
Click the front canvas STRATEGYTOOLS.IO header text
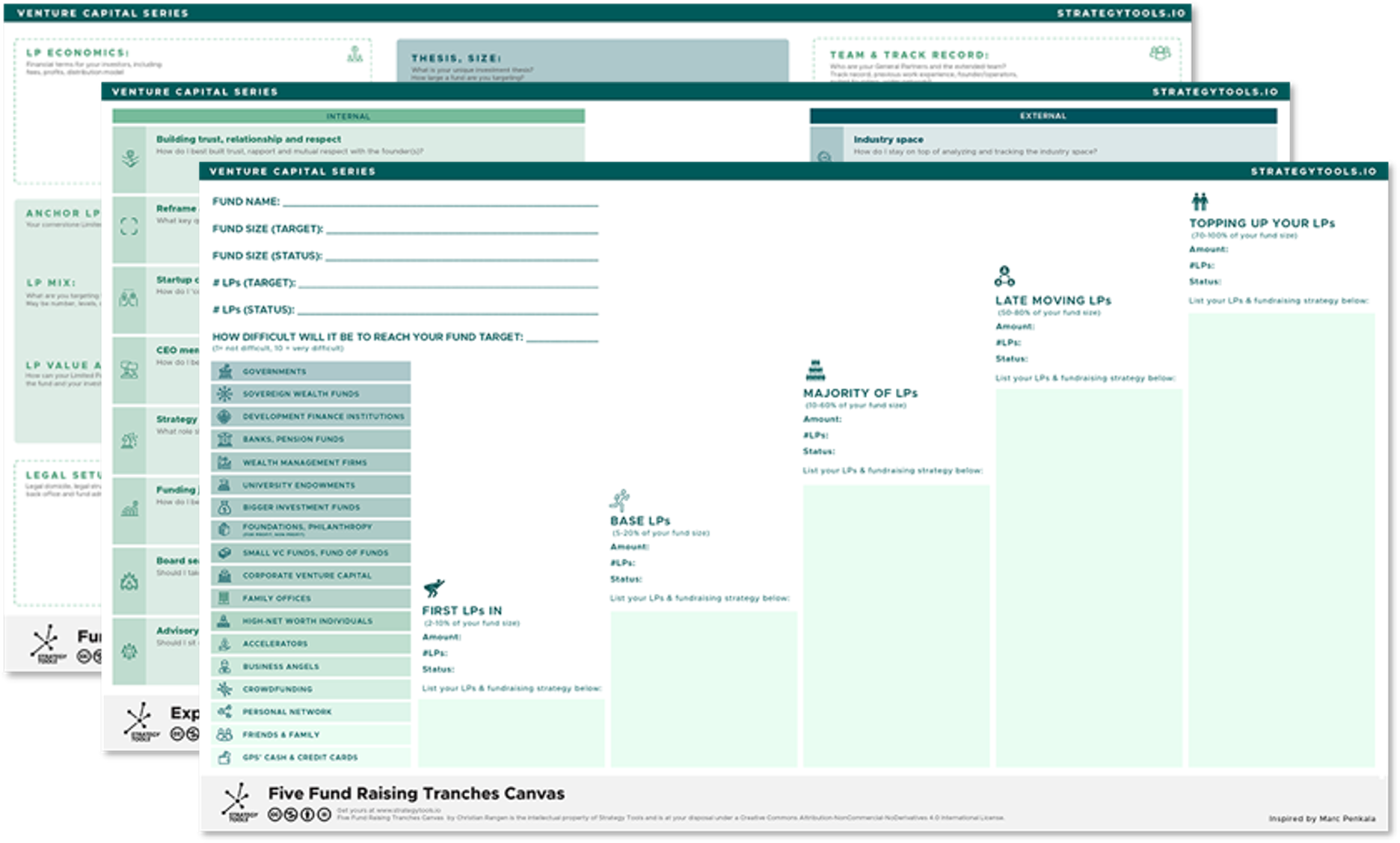tap(1313, 171)
